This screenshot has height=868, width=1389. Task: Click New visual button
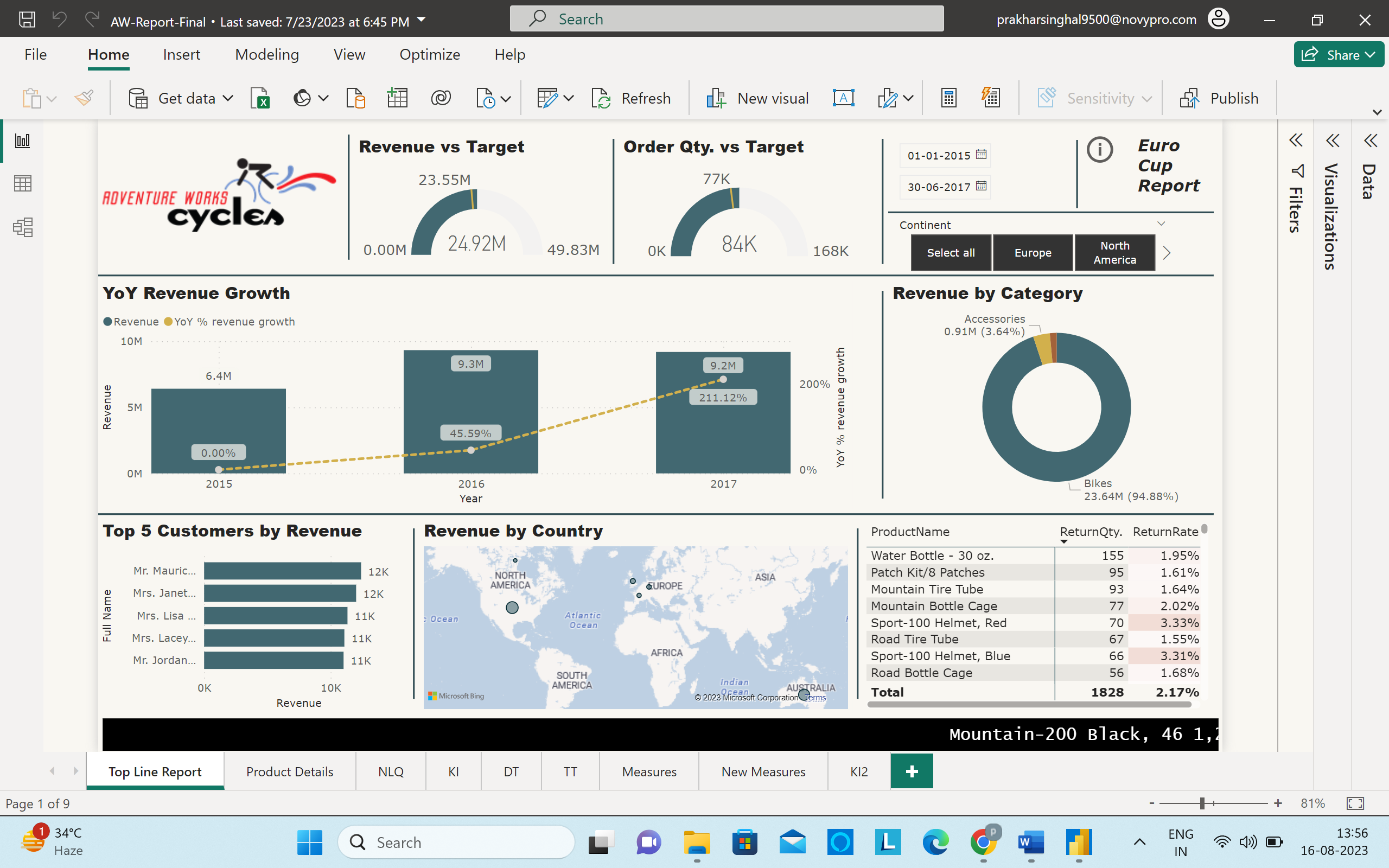757,98
